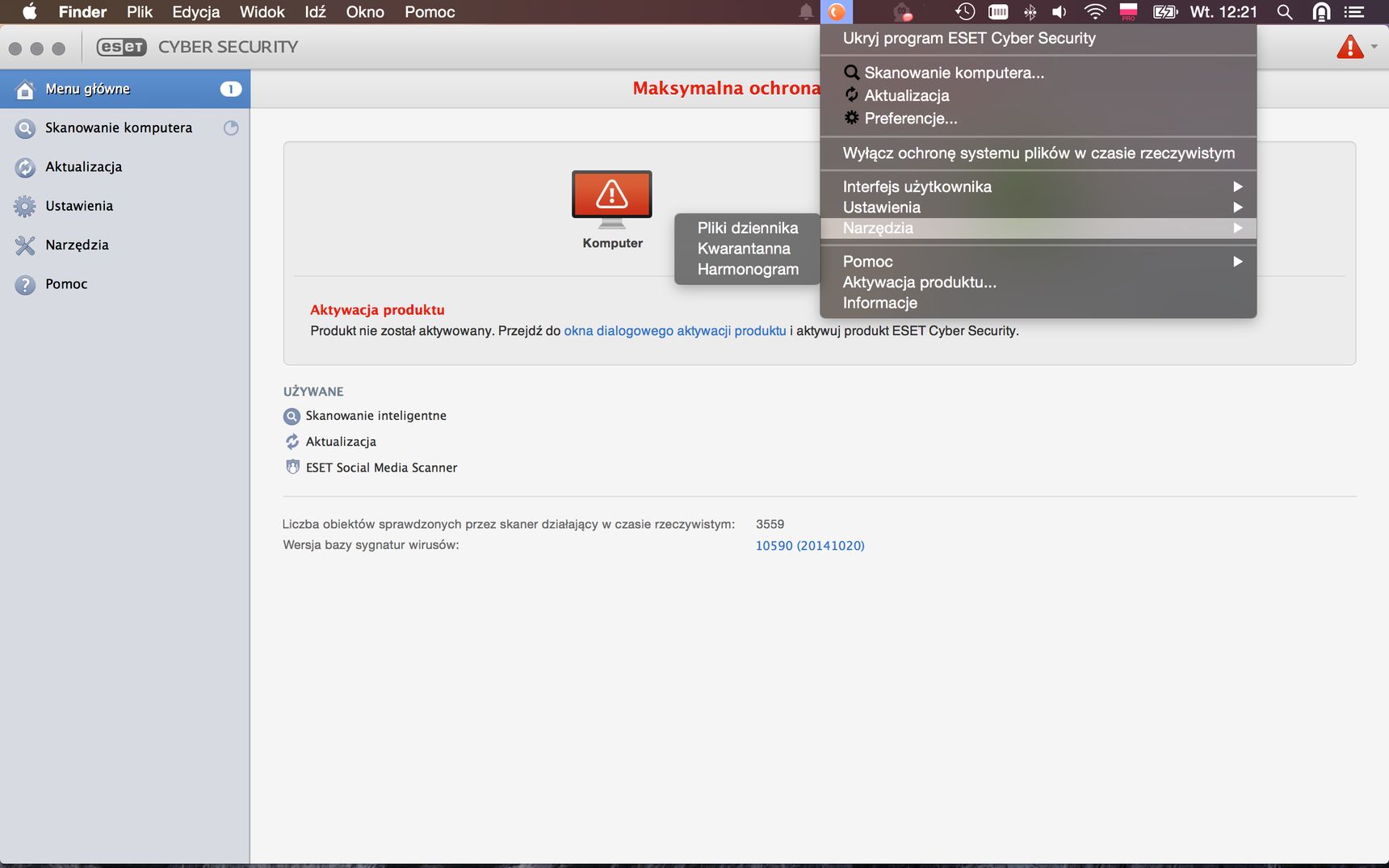Open the Finder menu

[x=82, y=12]
